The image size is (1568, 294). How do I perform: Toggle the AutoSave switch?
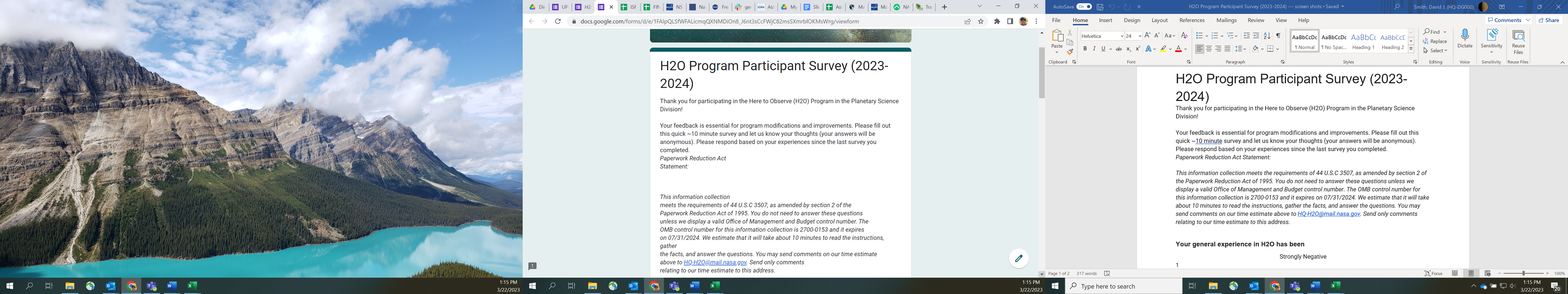pyautogui.click(x=1084, y=7)
